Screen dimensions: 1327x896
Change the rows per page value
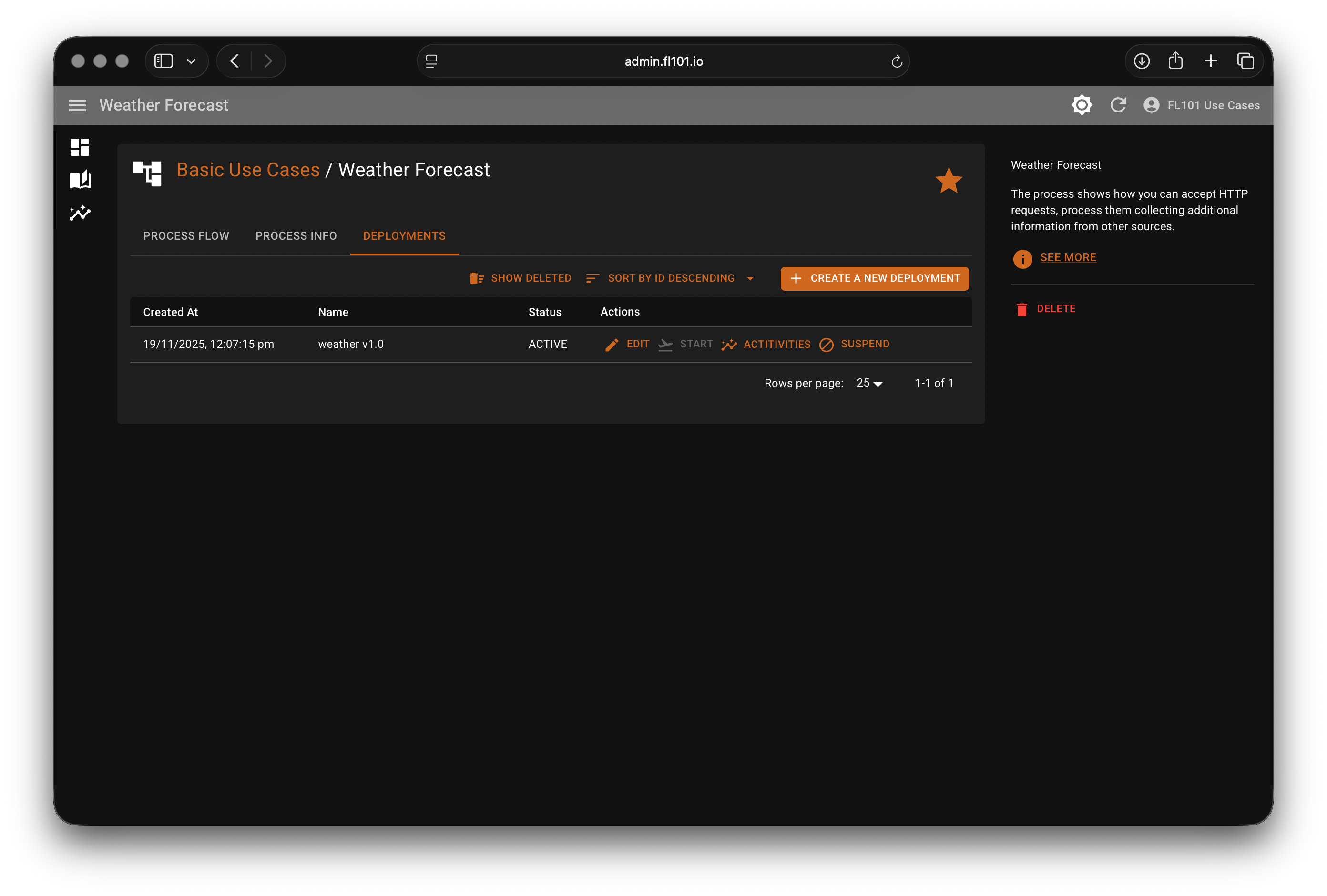click(868, 383)
